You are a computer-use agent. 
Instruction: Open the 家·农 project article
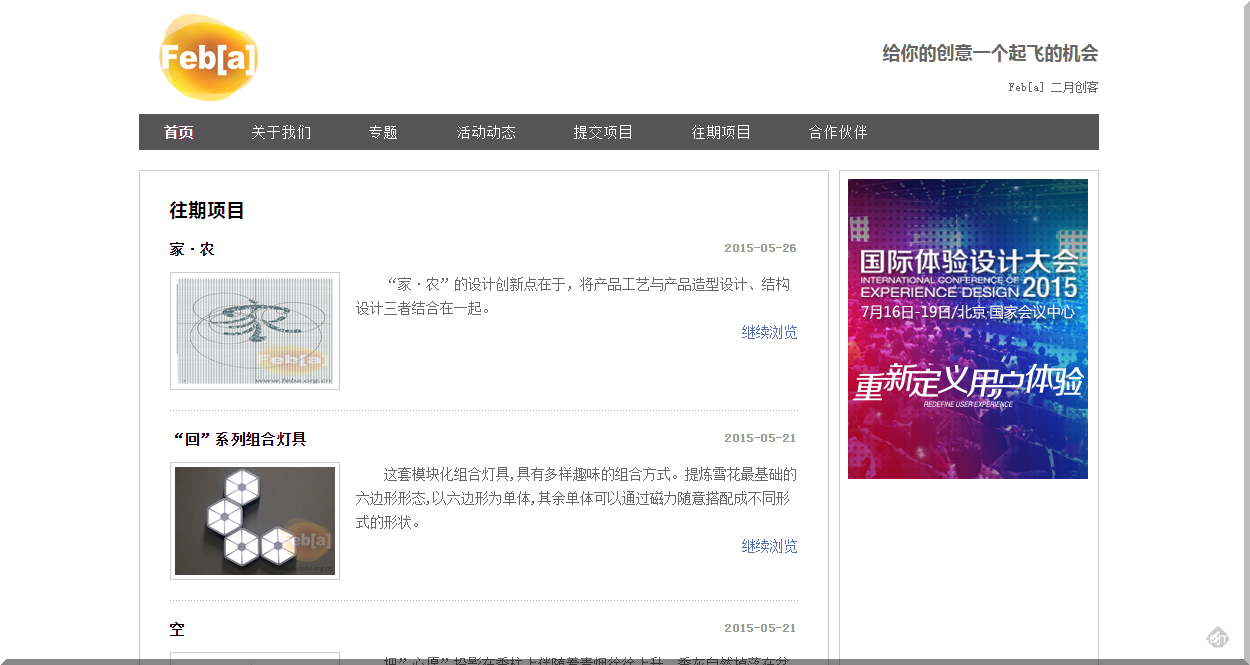pyautogui.click(x=194, y=249)
